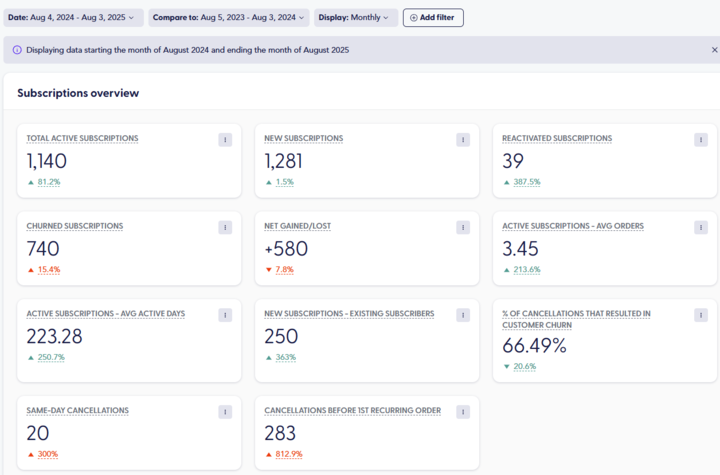Click the 7.8% decrease value
This screenshot has width=720, height=475.
pos(284,270)
